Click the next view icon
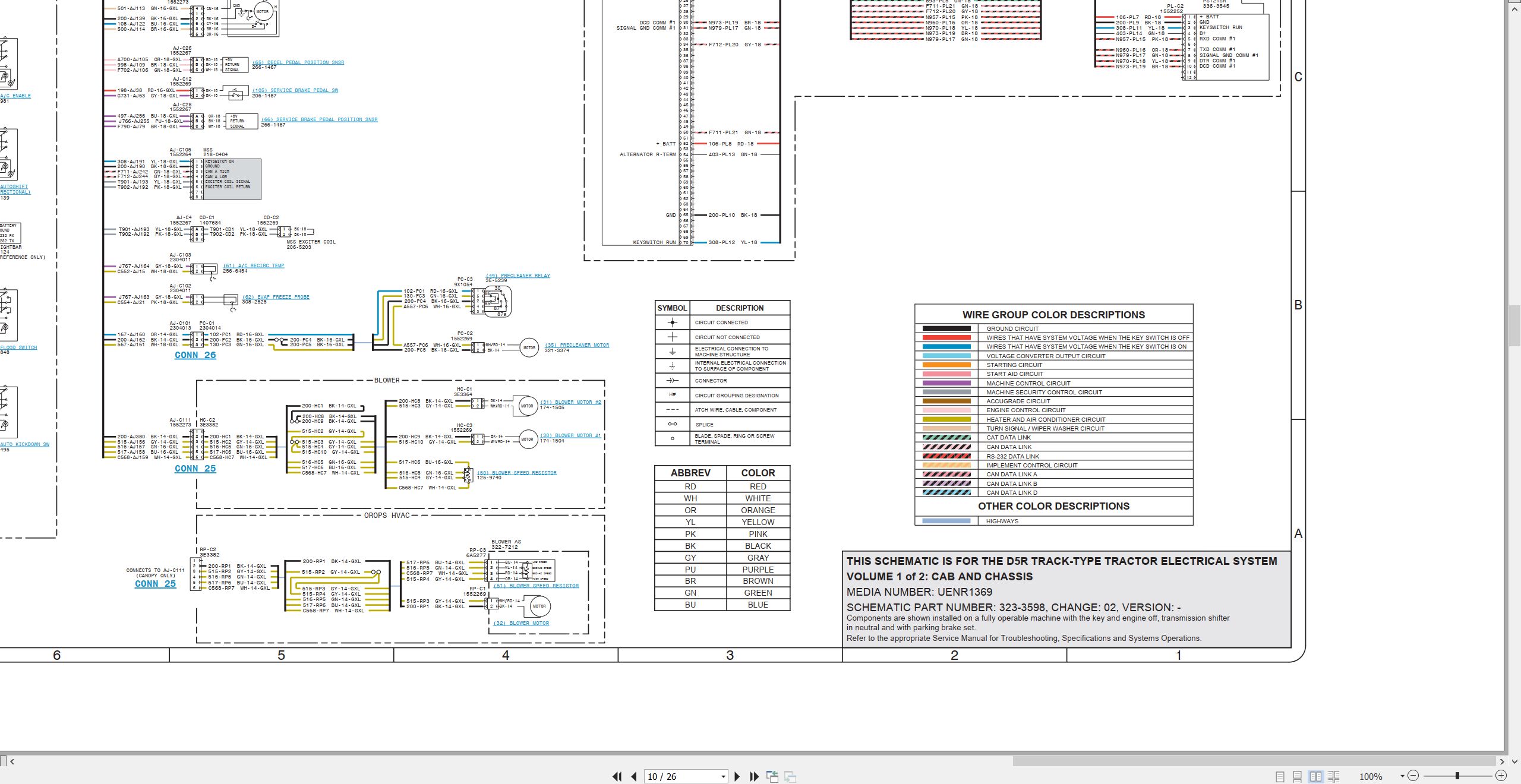 click(790, 776)
